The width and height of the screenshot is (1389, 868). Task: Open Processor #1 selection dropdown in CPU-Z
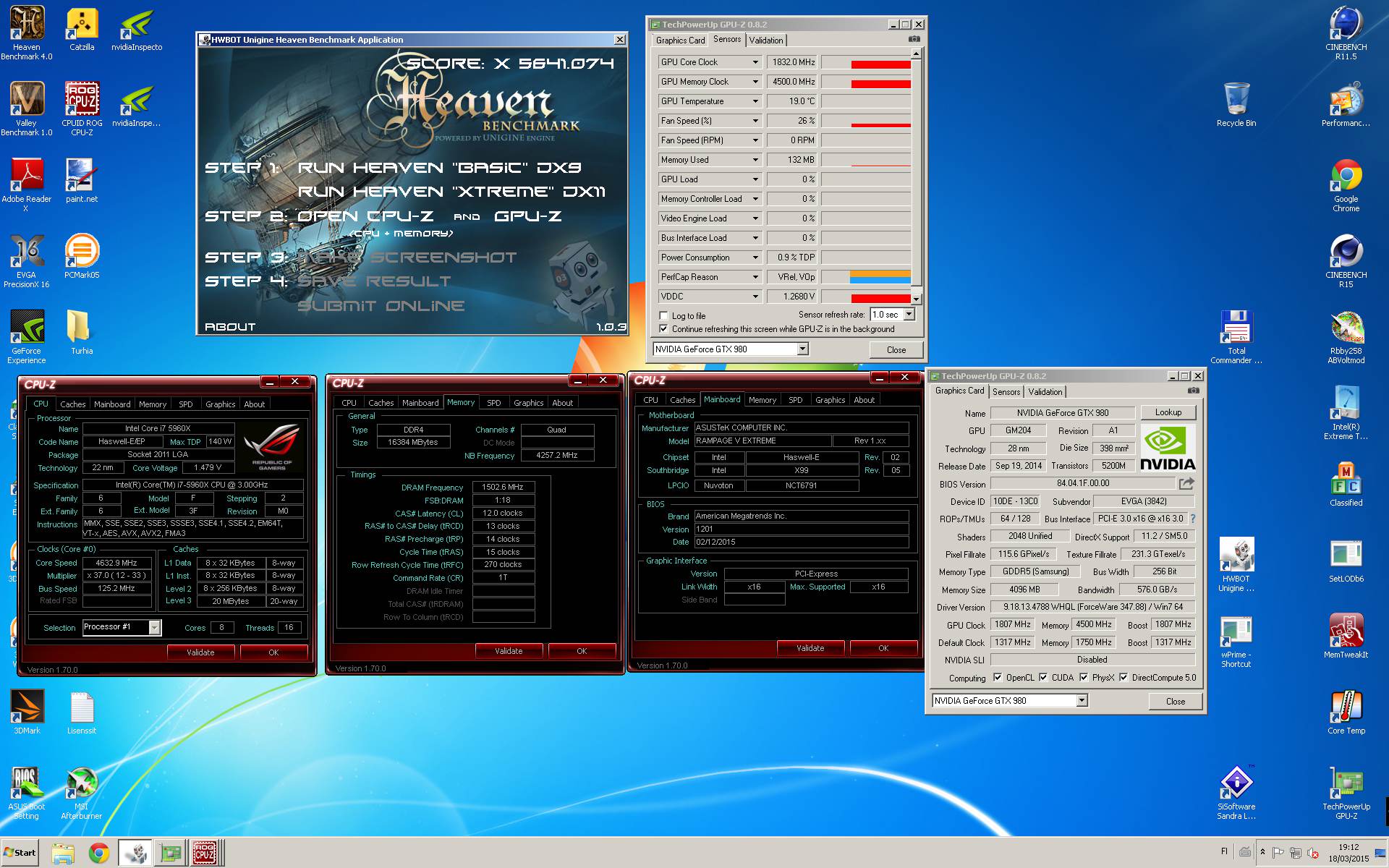pyautogui.click(x=154, y=627)
